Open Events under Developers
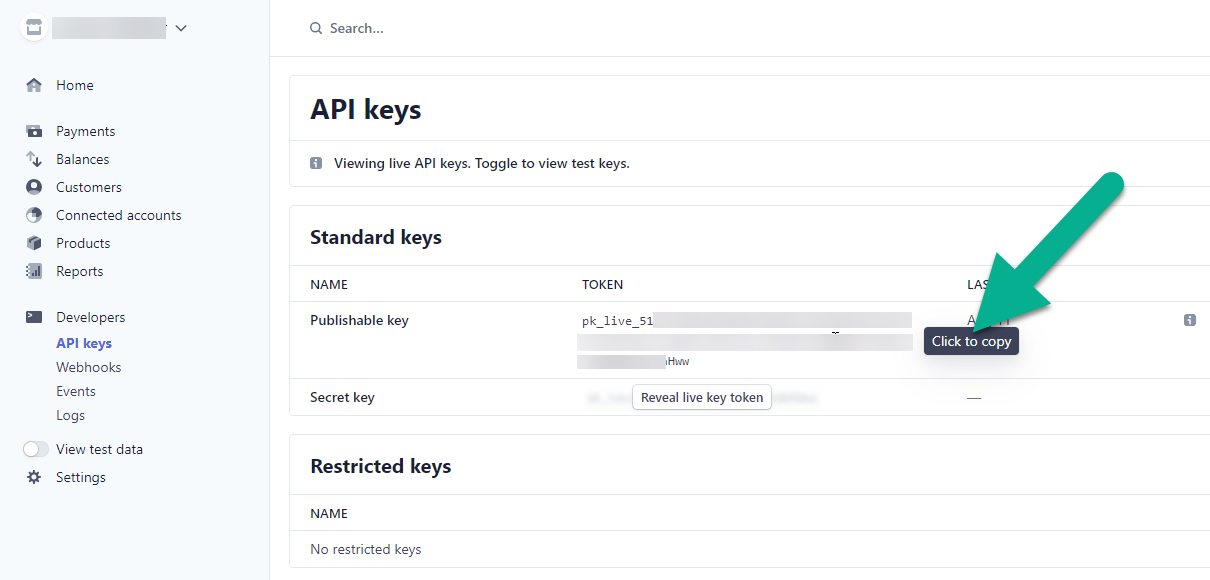This screenshot has height=580, width=1210. [x=76, y=391]
